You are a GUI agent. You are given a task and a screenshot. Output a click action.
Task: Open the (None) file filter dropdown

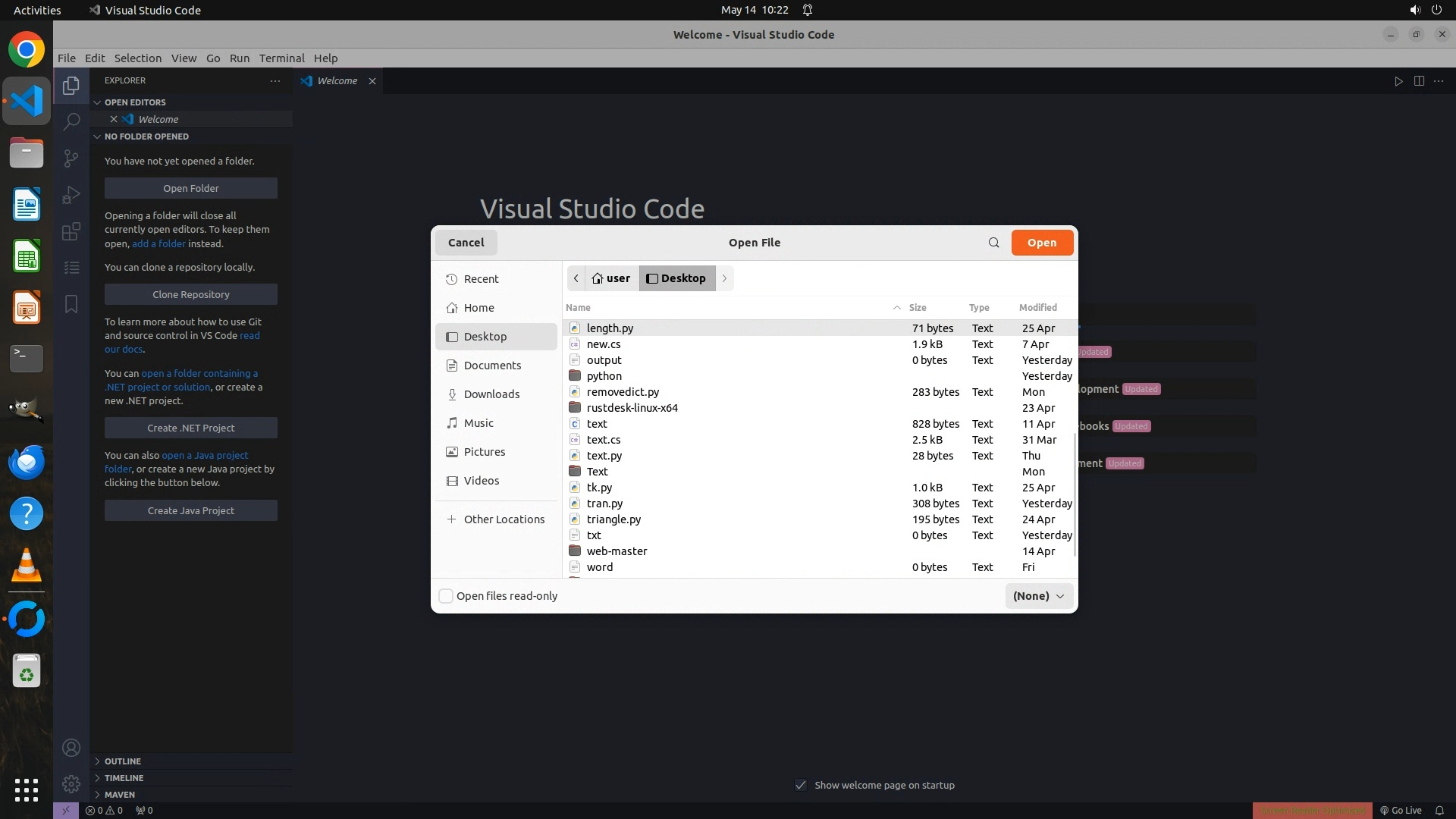[1038, 596]
